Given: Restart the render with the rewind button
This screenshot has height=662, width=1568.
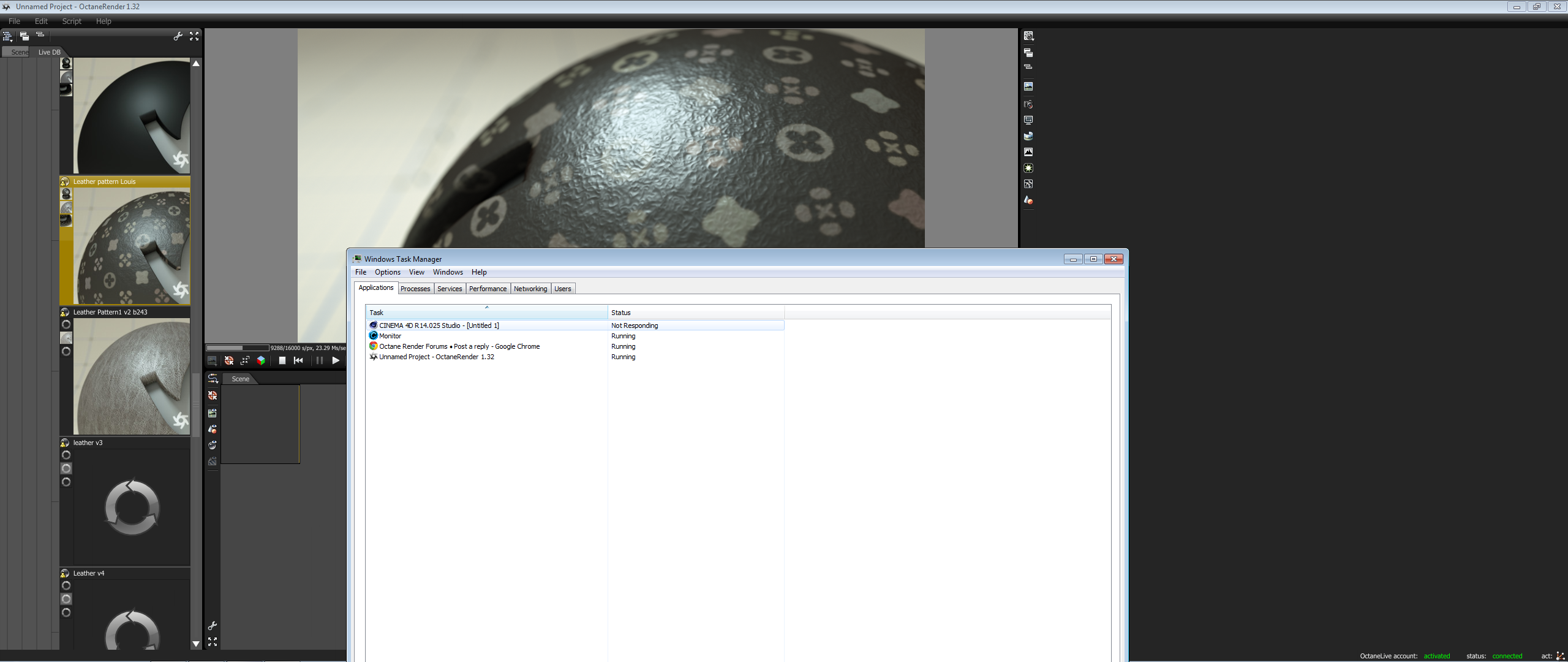Looking at the screenshot, I should pyautogui.click(x=298, y=360).
